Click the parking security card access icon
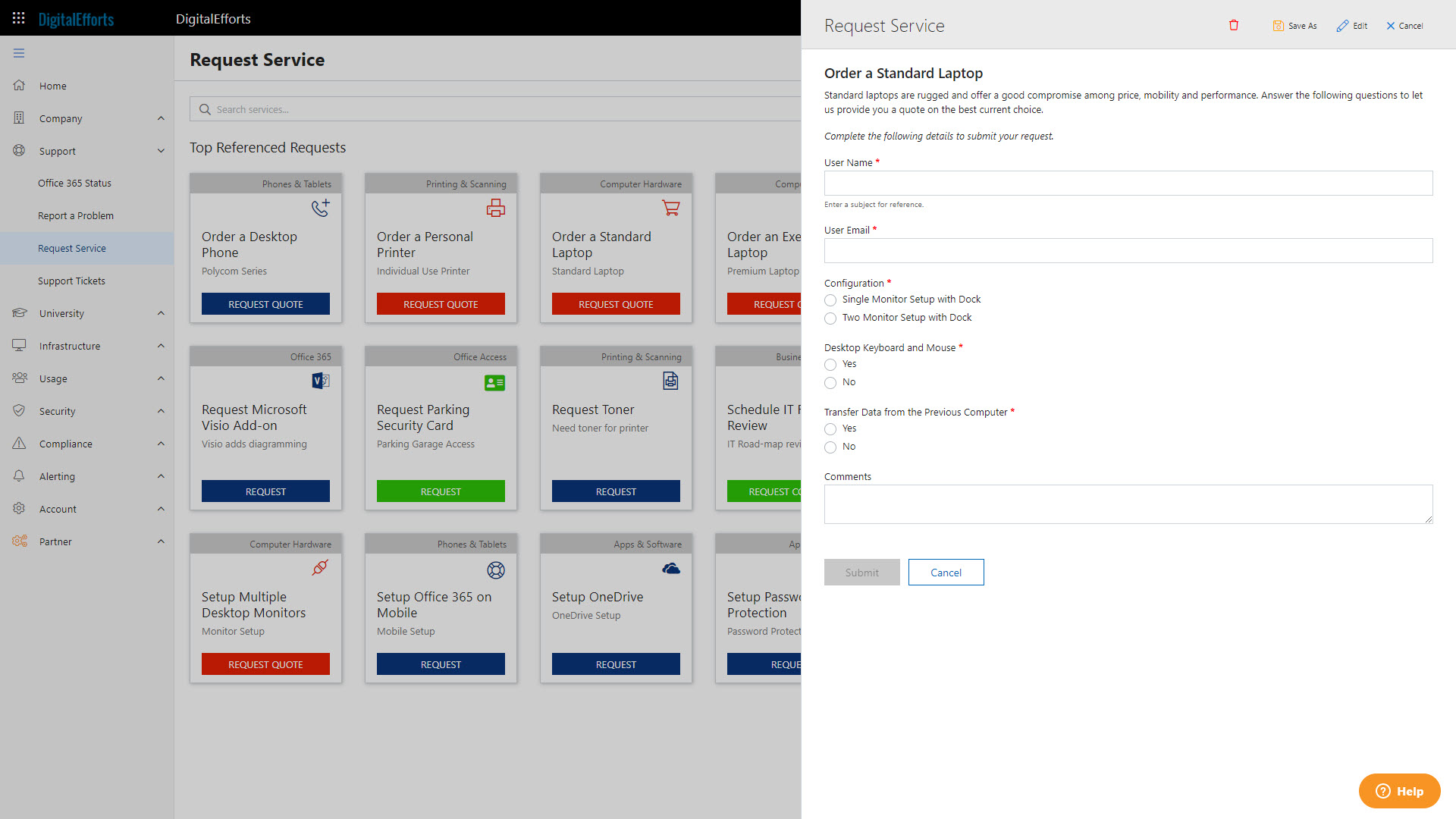Screen dimensions: 1456x819 [x=496, y=381]
